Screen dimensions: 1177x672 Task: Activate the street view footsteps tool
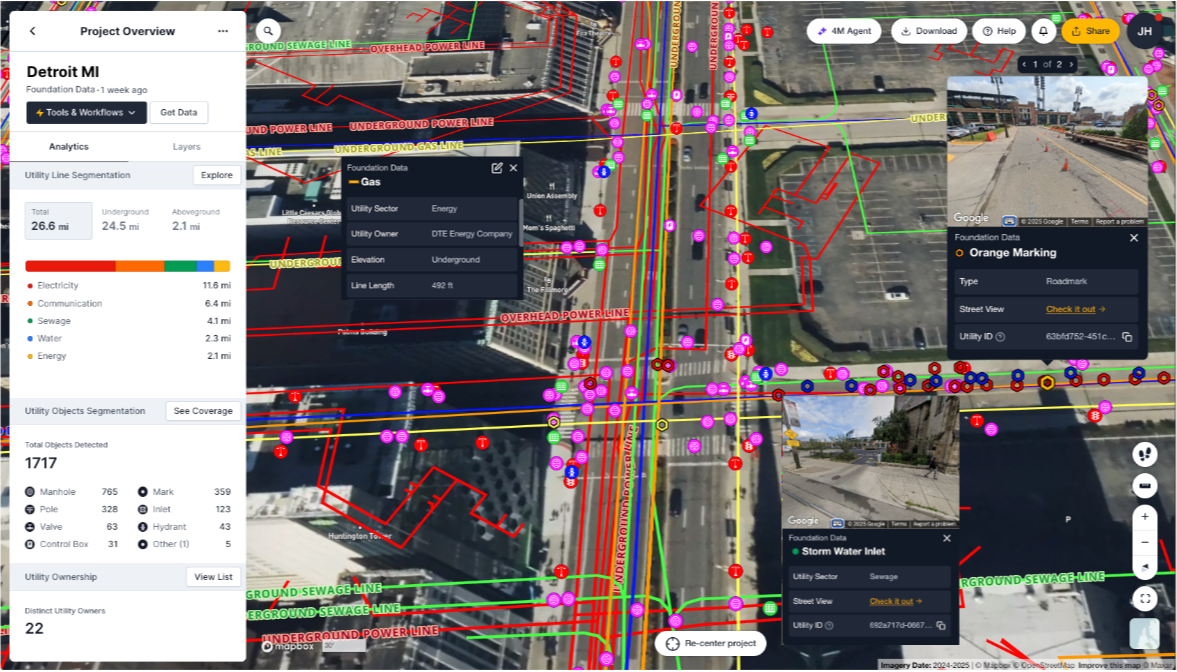[x=1145, y=454]
